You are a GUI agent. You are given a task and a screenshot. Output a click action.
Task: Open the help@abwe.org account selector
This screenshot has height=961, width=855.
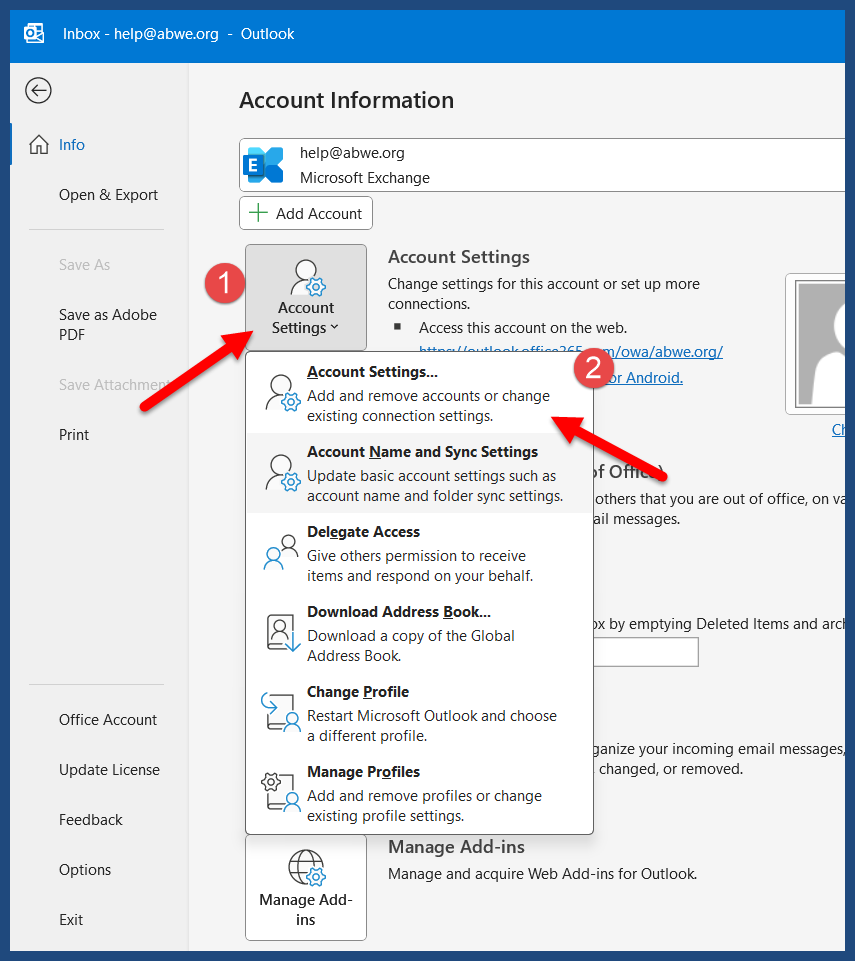click(x=542, y=165)
